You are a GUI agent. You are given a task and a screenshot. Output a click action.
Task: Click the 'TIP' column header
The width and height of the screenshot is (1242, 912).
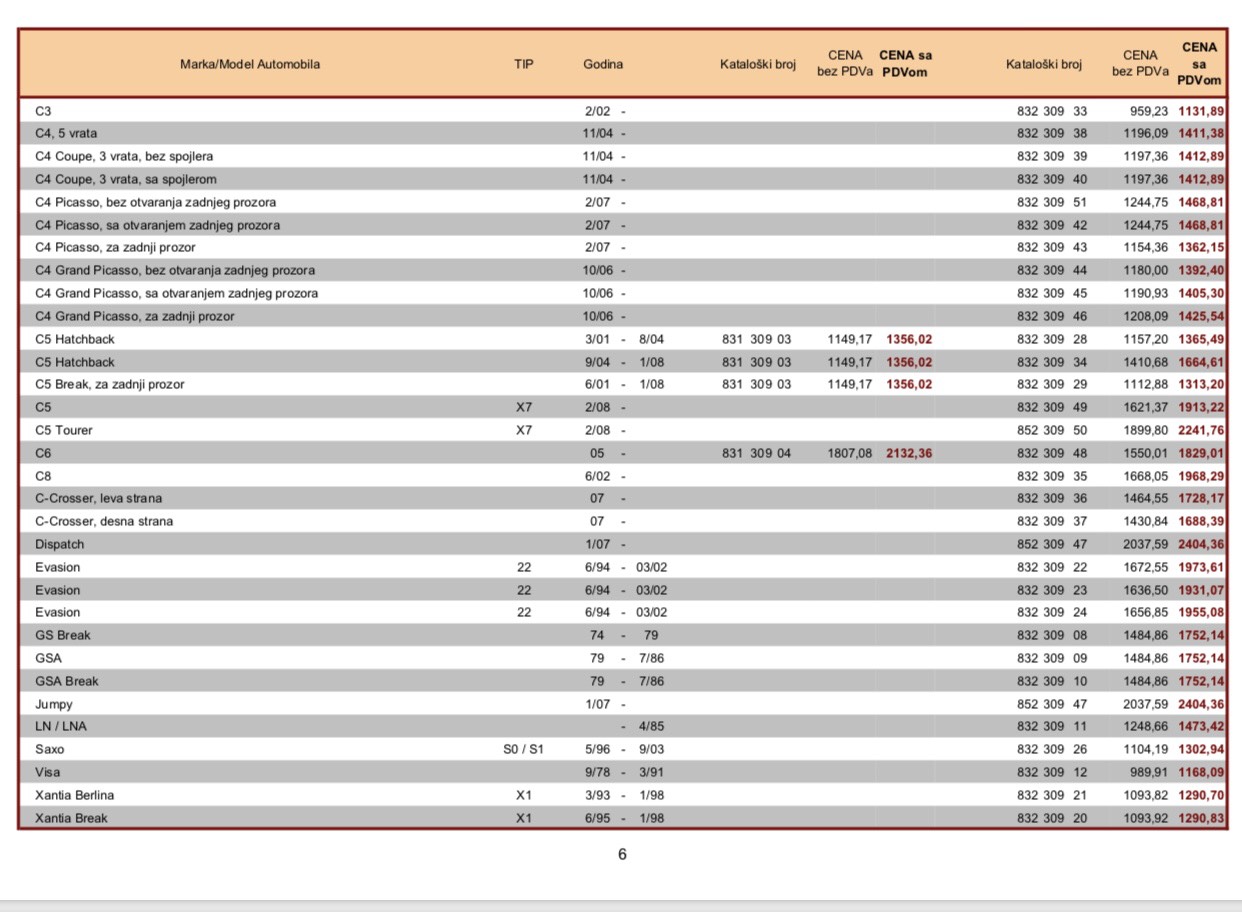click(524, 64)
